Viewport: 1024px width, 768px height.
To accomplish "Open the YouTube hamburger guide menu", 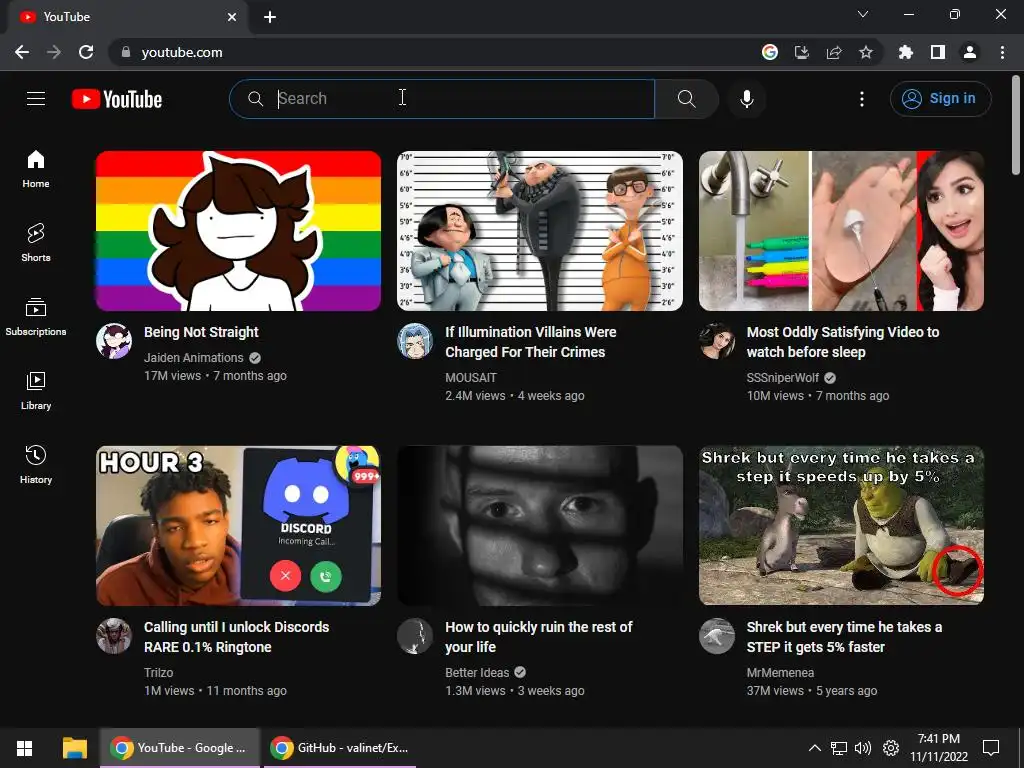I will coord(36,99).
